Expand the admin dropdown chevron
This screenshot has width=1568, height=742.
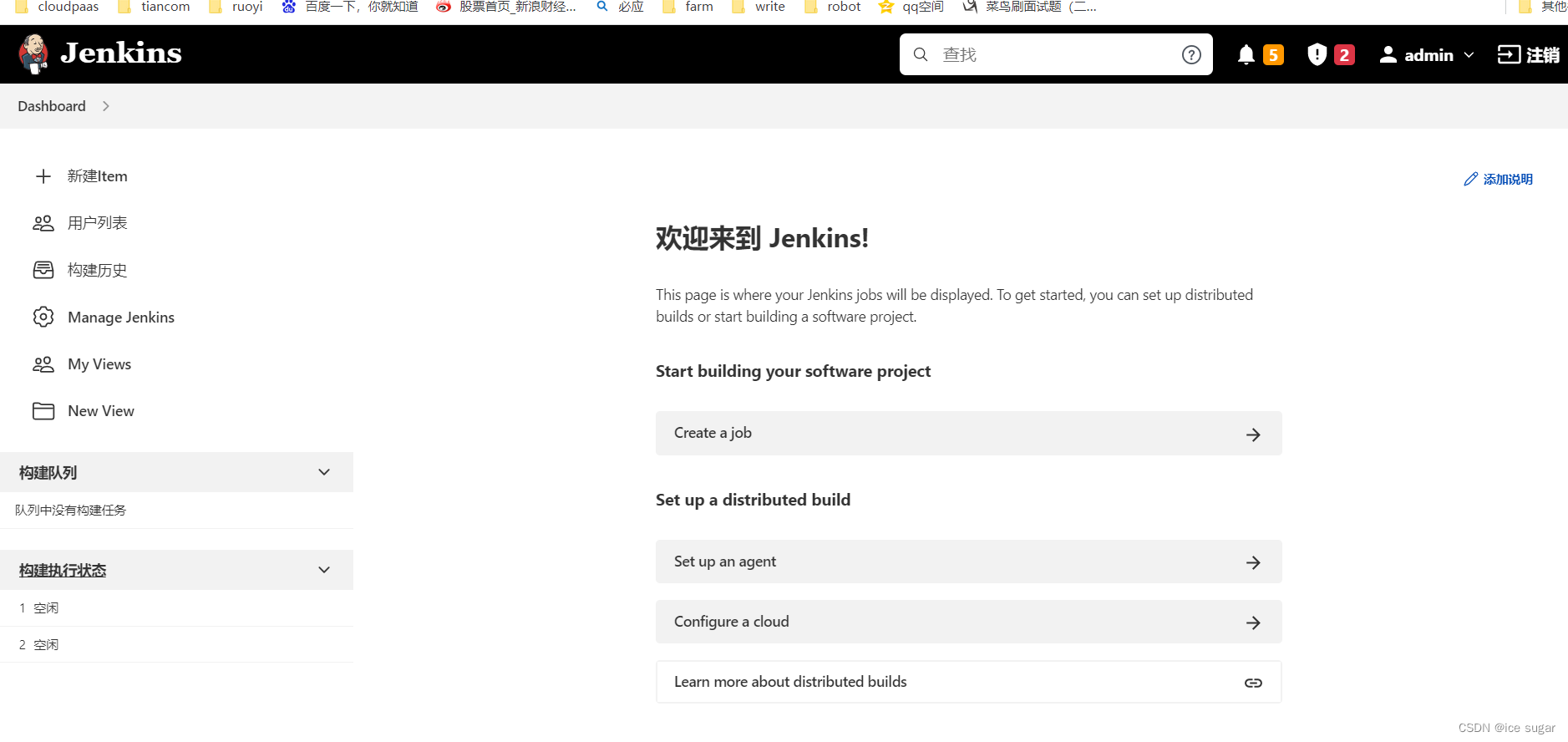1469,55
